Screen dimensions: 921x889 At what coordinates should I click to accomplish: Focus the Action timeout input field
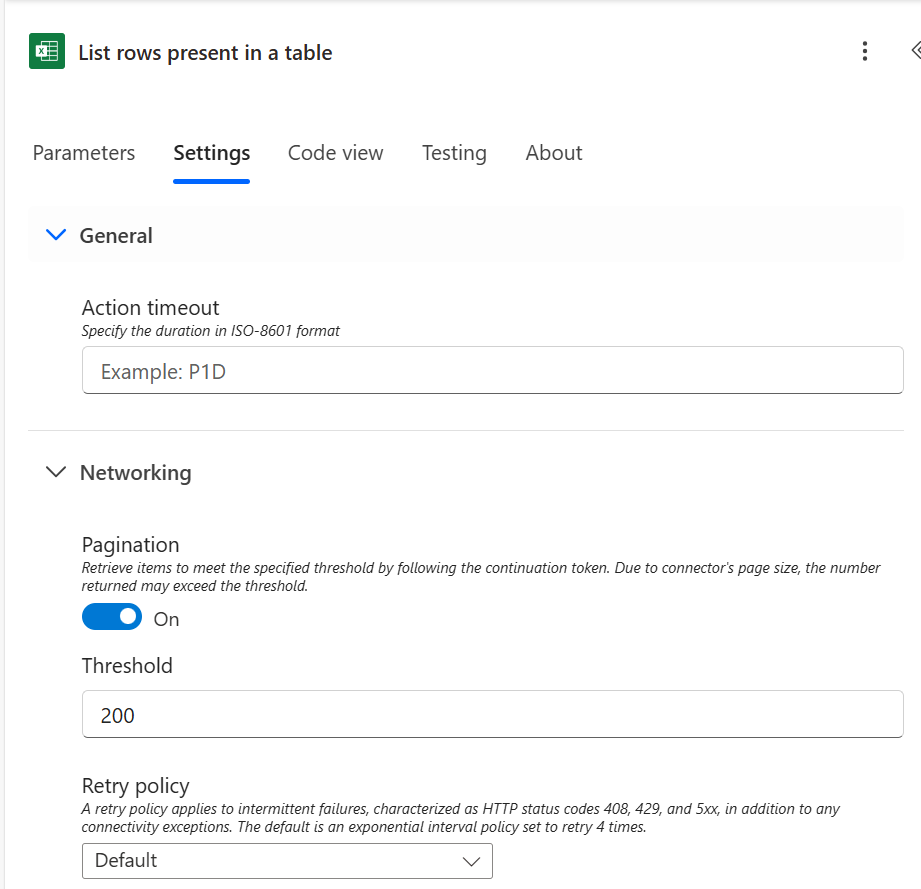click(492, 371)
